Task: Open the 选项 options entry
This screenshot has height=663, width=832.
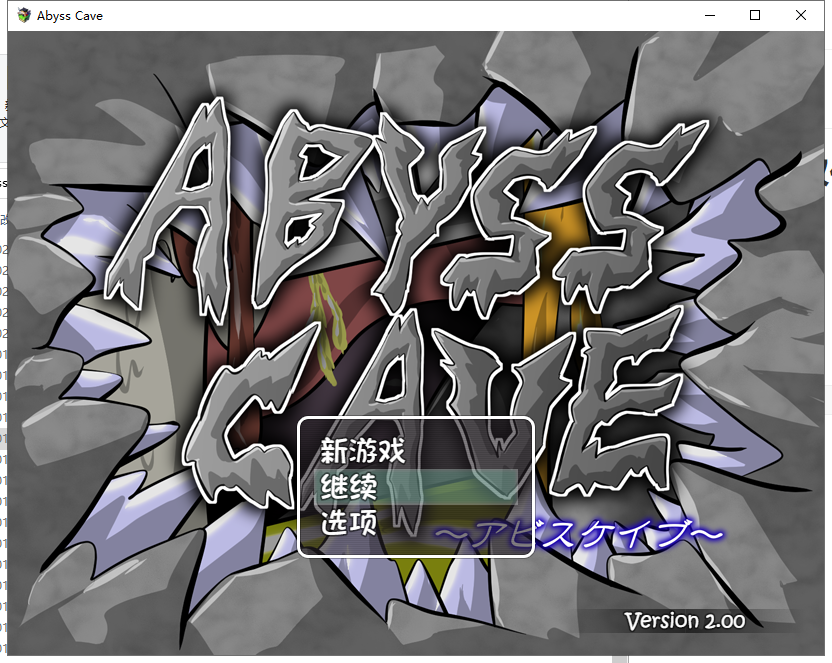Action: coord(348,521)
